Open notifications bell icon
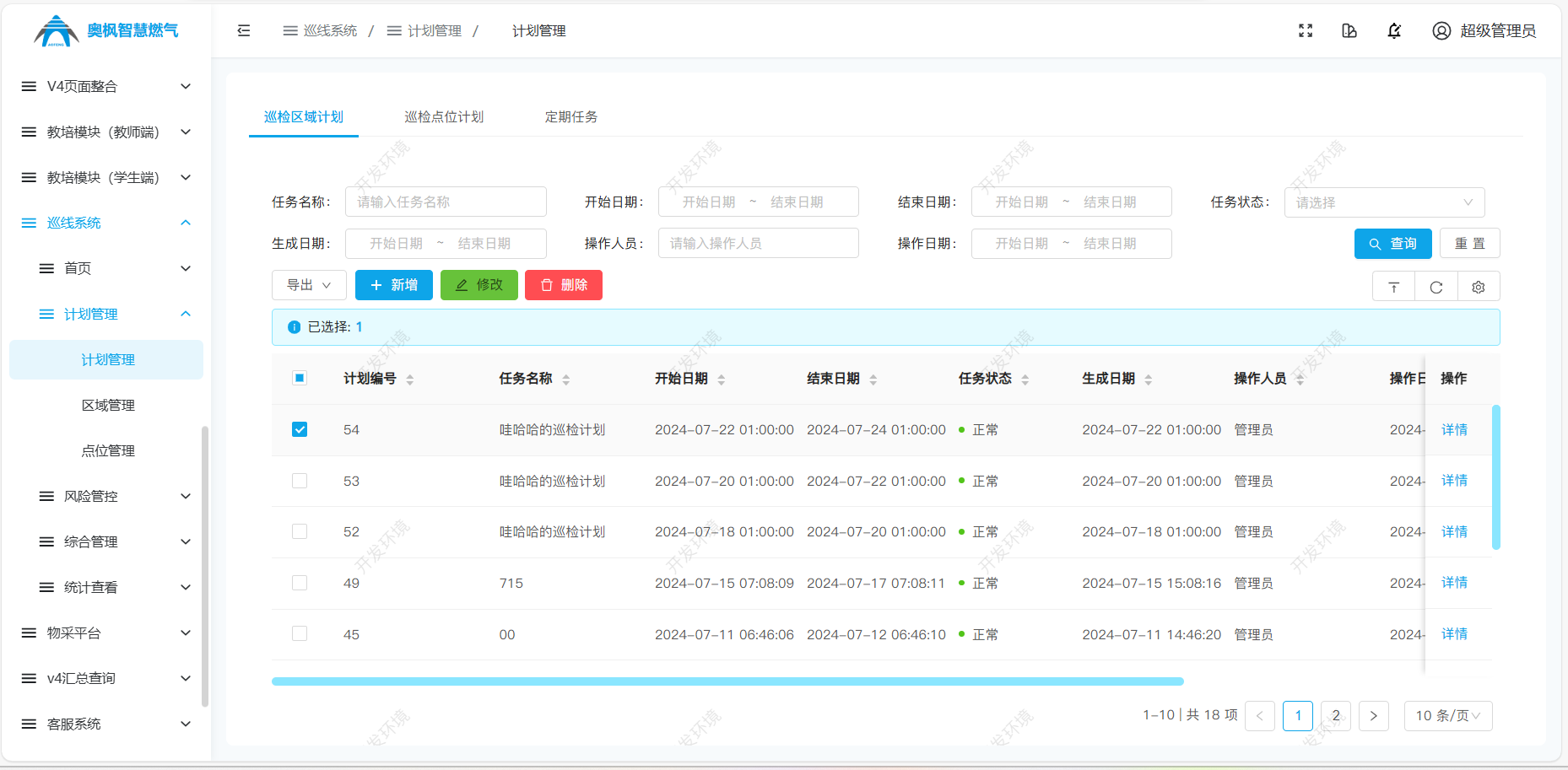This screenshot has width=1568, height=770. point(1394,31)
